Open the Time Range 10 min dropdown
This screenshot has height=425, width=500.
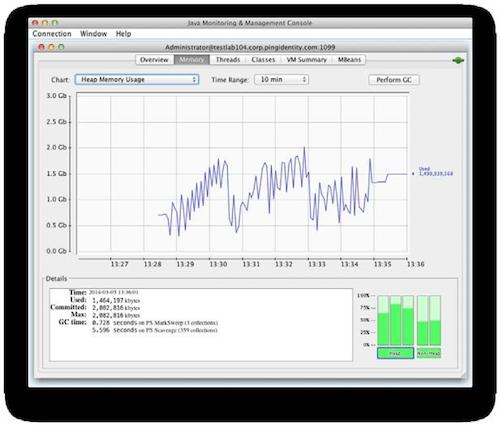tap(282, 79)
